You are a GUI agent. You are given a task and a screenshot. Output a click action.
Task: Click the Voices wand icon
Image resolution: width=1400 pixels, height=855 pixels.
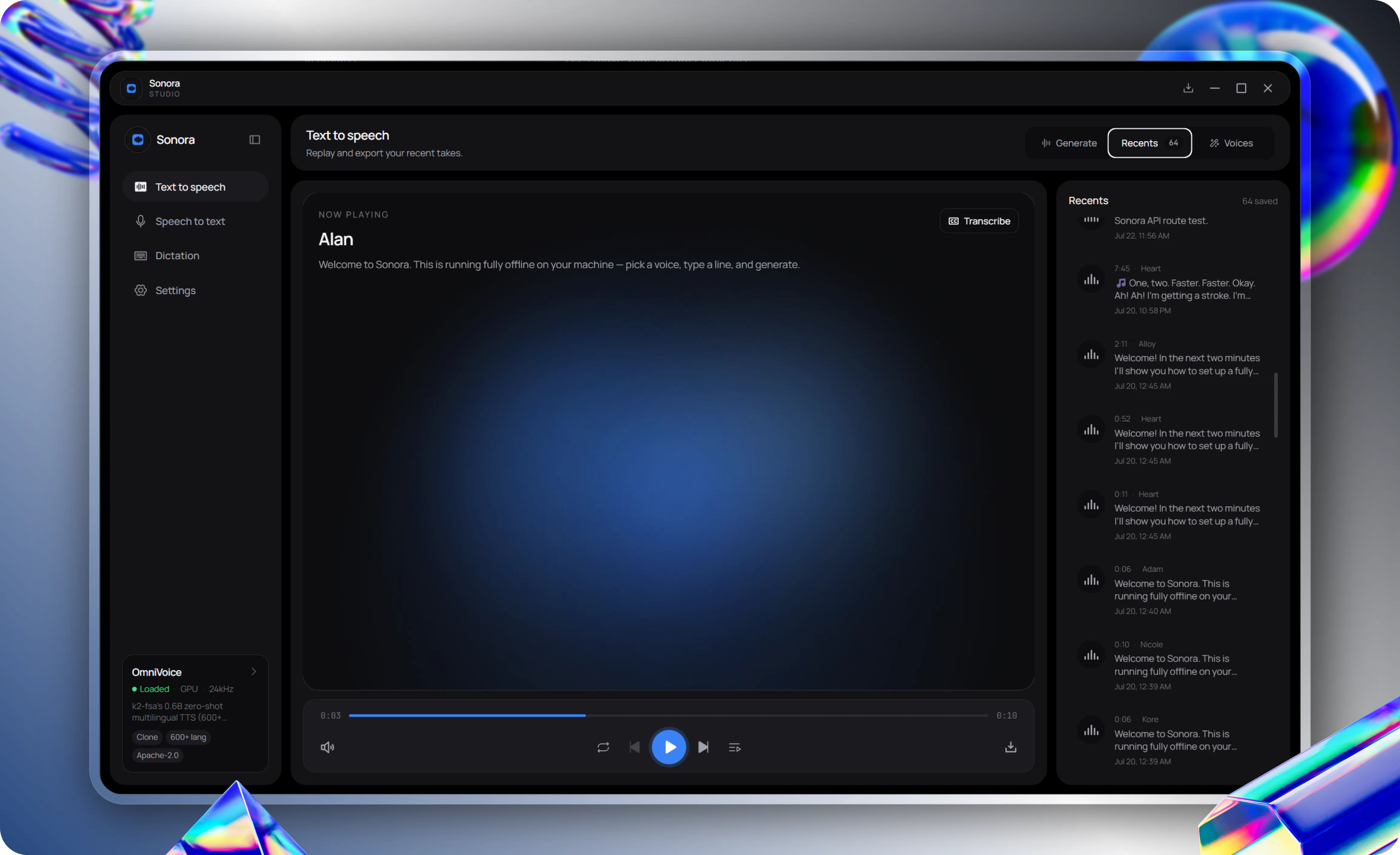(x=1214, y=143)
